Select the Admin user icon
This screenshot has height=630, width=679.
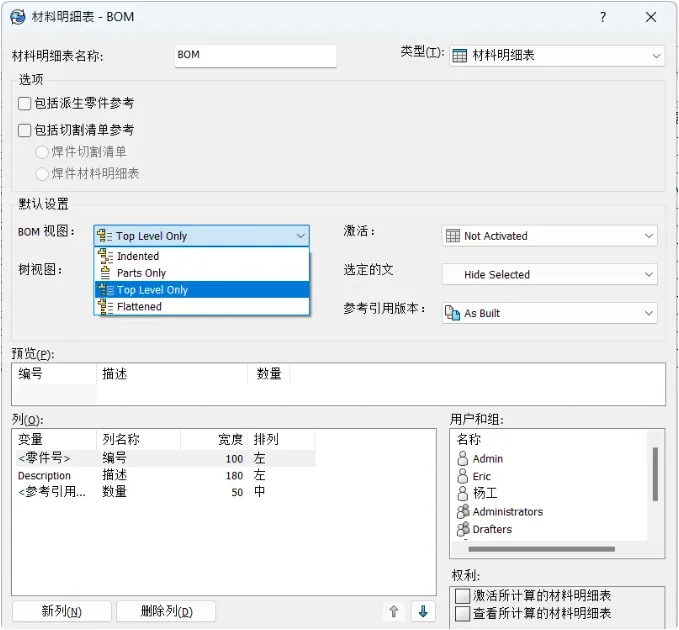(462, 459)
